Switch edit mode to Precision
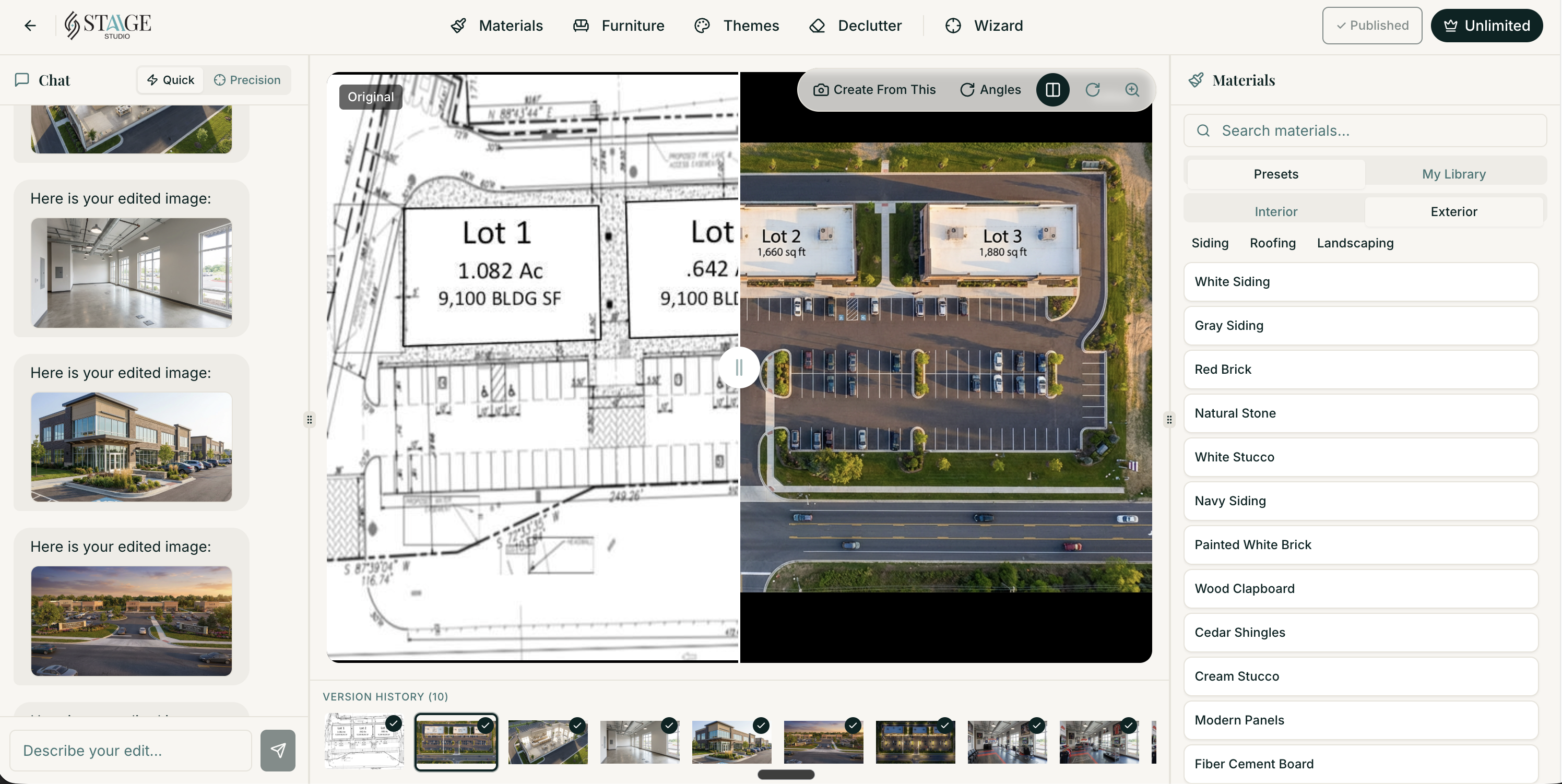 247,79
